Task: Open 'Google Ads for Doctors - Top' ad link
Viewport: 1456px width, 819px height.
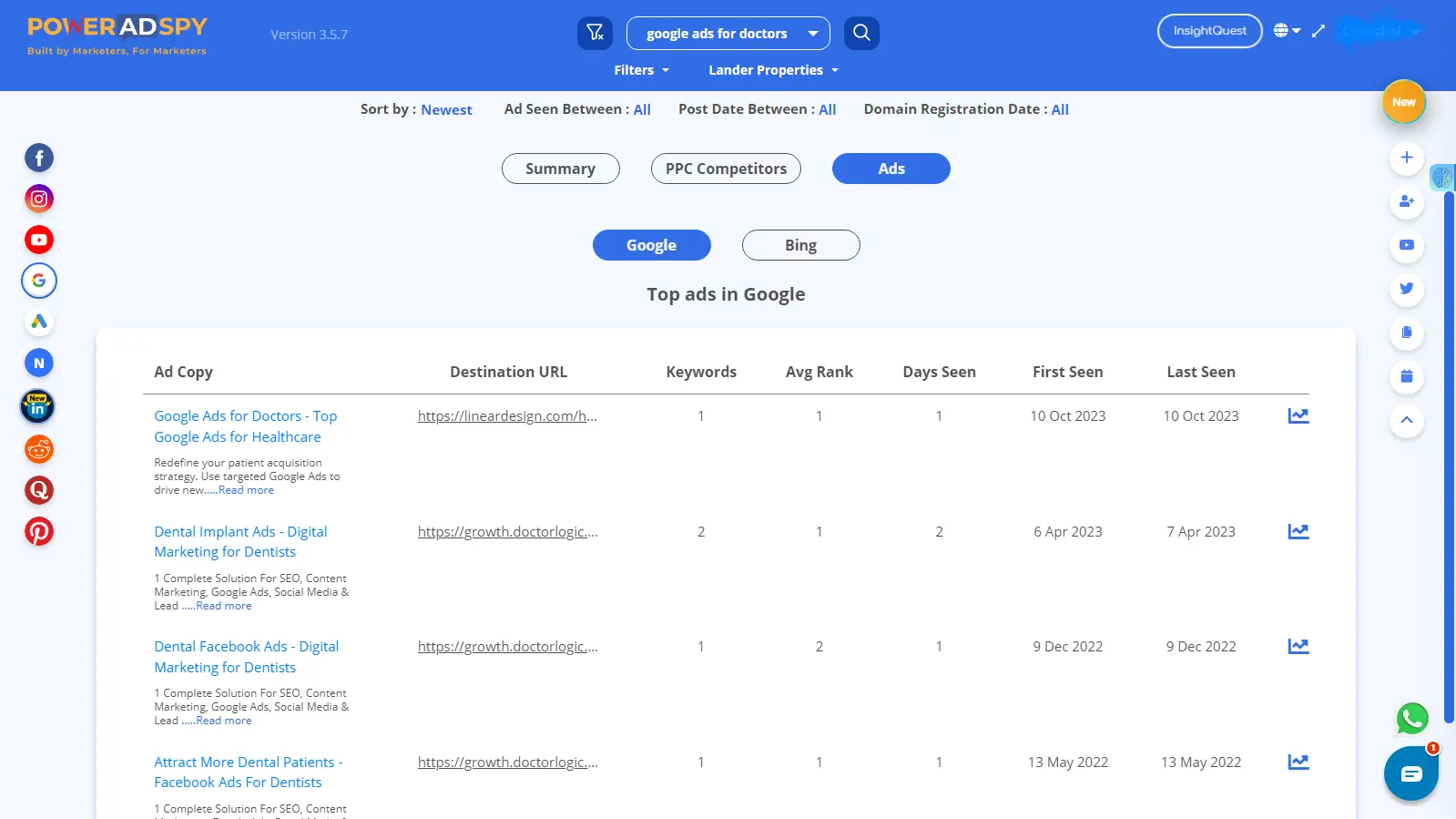Action: [245, 426]
